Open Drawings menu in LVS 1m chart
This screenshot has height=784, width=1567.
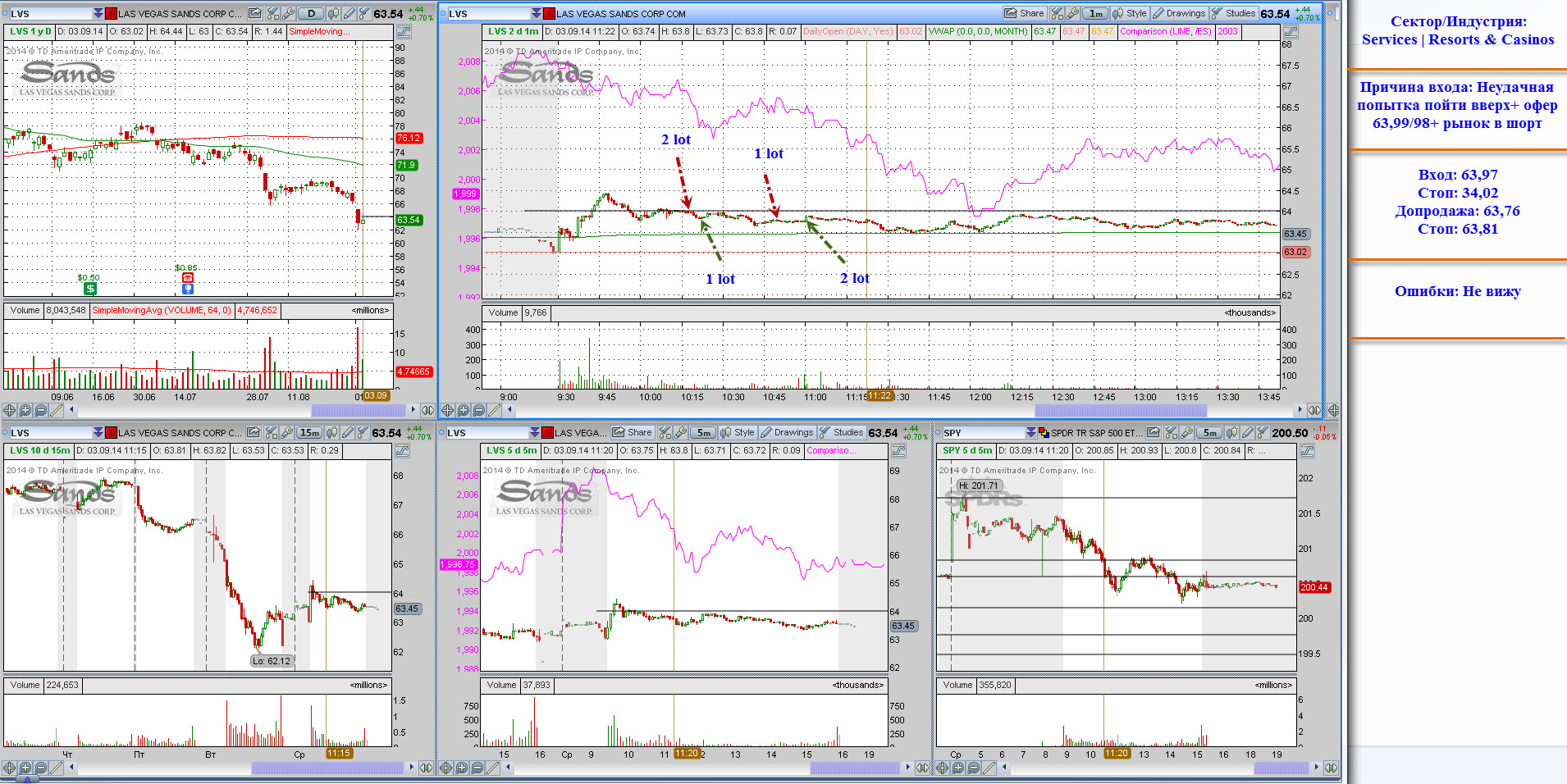coord(1179,14)
